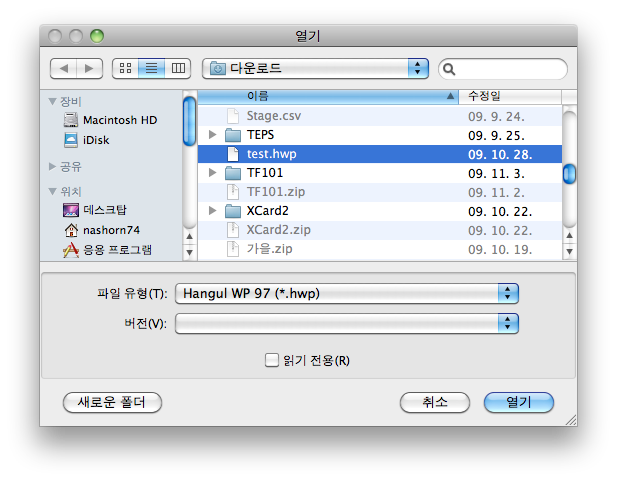
Task: Select XCard2.zip file
Action: tap(380, 229)
